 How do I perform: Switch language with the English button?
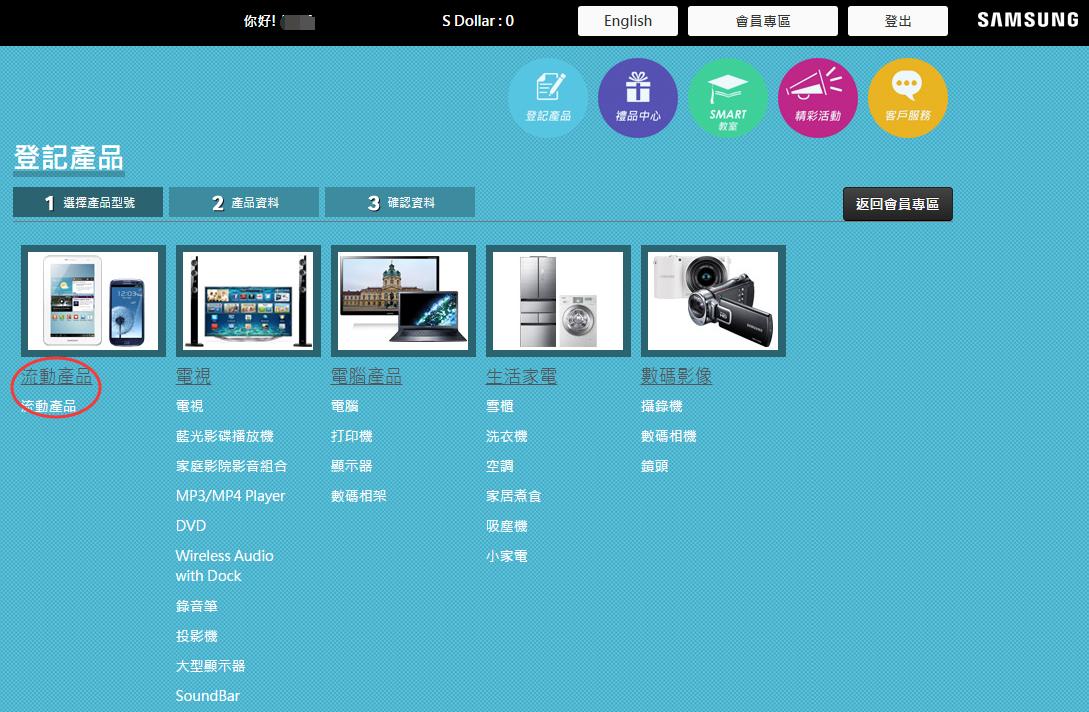(x=627, y=20)
